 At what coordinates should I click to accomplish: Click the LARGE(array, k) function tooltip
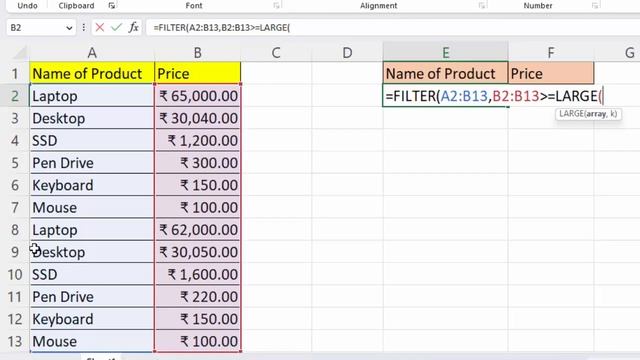pyautogui.click(x=588, y=114)
